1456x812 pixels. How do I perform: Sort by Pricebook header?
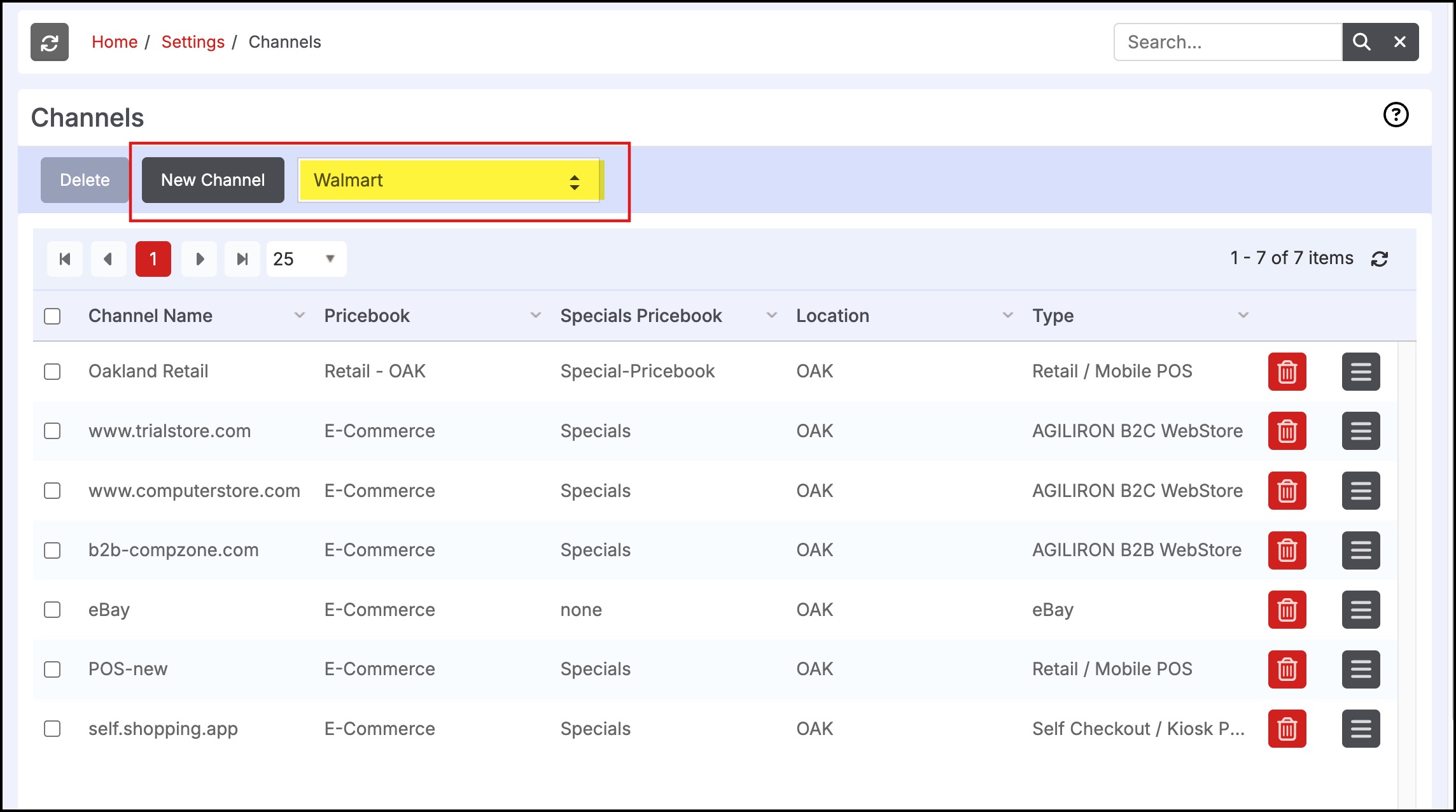[367, 316]
